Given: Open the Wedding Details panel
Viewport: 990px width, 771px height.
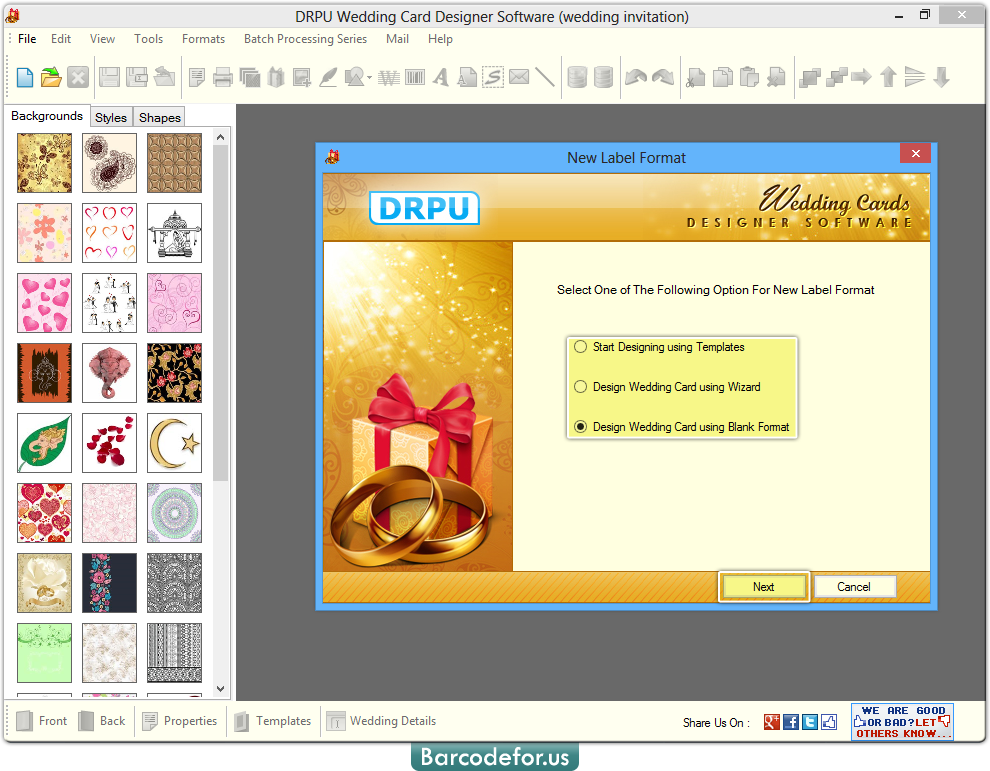Looking at the screenshot, I should click(381, 721).
